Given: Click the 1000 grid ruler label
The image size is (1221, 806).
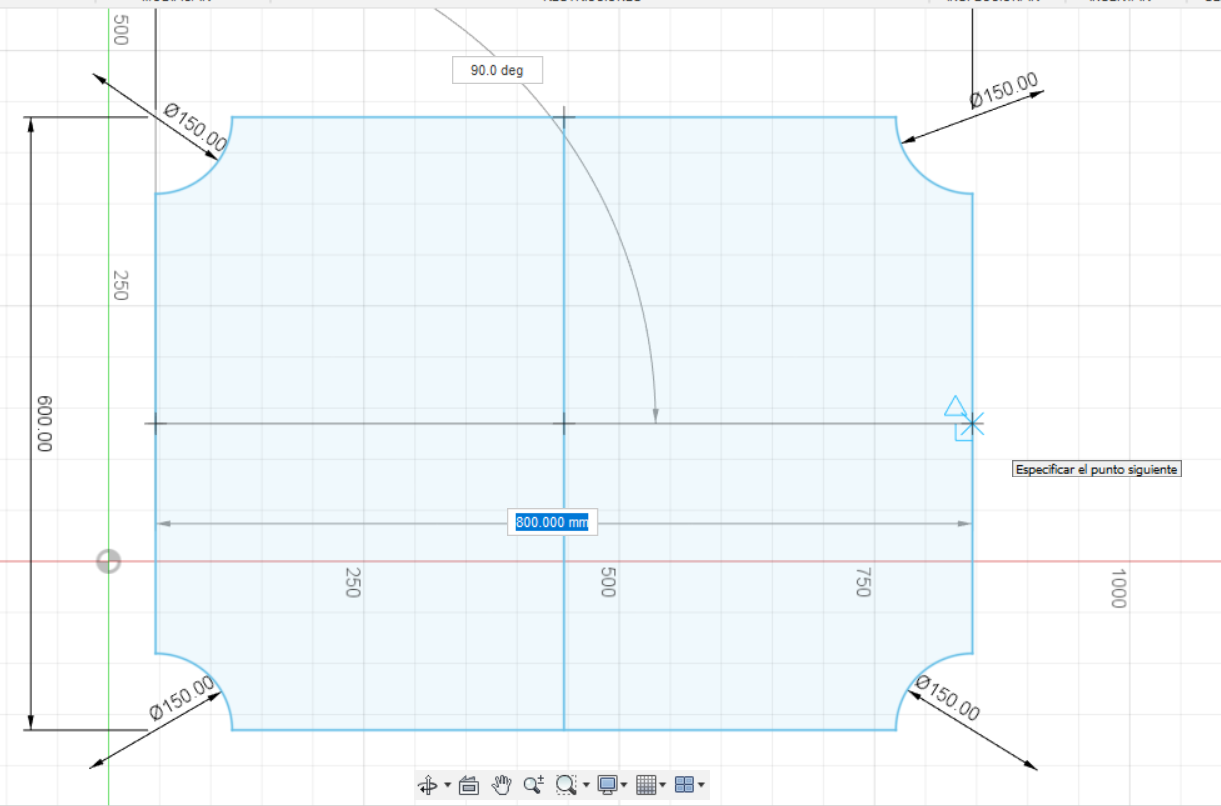Looking at the screenshot, I should pos(1118,588).
